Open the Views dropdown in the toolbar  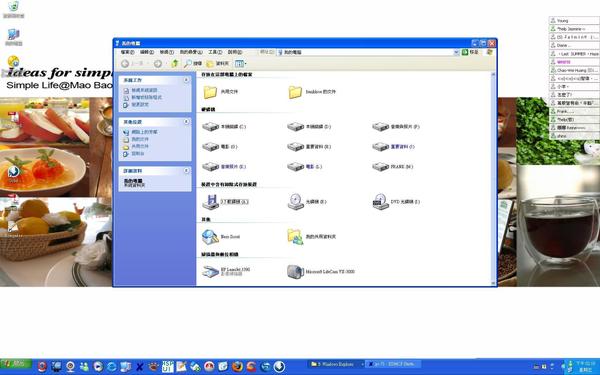pos(241,64)
